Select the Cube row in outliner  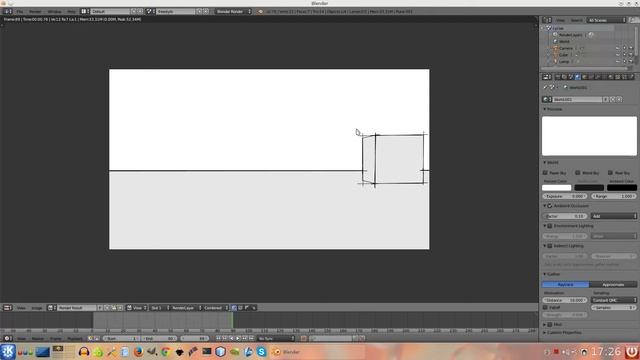(563, 55)
